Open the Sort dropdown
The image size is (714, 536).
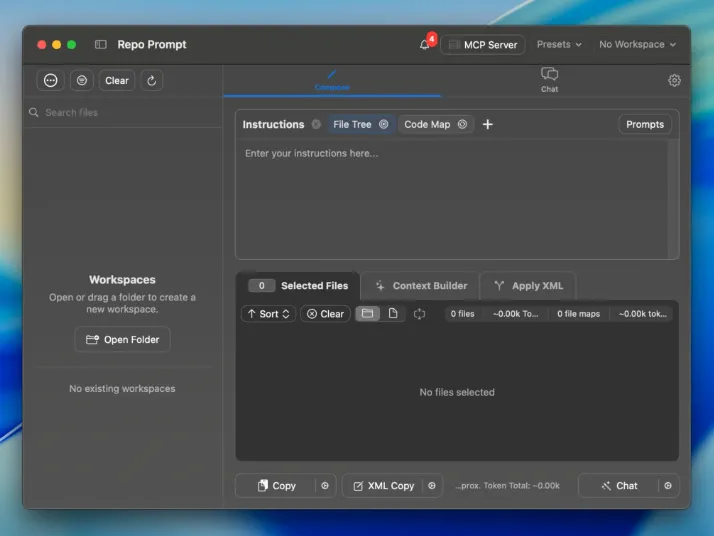pos(269,314)
